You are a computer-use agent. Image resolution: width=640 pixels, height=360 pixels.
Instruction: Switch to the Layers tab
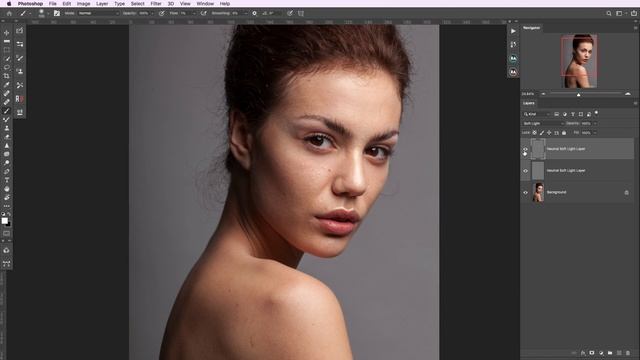click(x=529, y=103)
